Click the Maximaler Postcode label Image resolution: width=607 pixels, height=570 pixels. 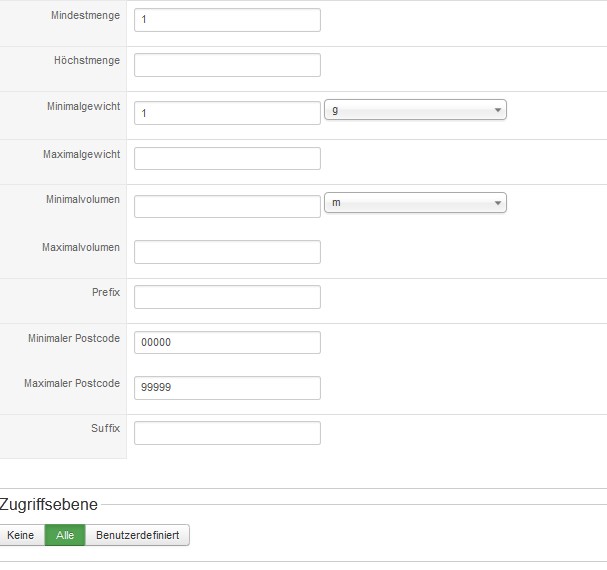[72, 383]
